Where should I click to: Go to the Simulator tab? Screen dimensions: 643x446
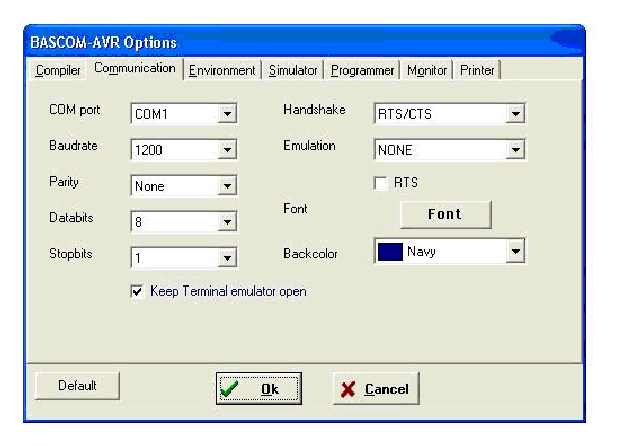[293, 71]
